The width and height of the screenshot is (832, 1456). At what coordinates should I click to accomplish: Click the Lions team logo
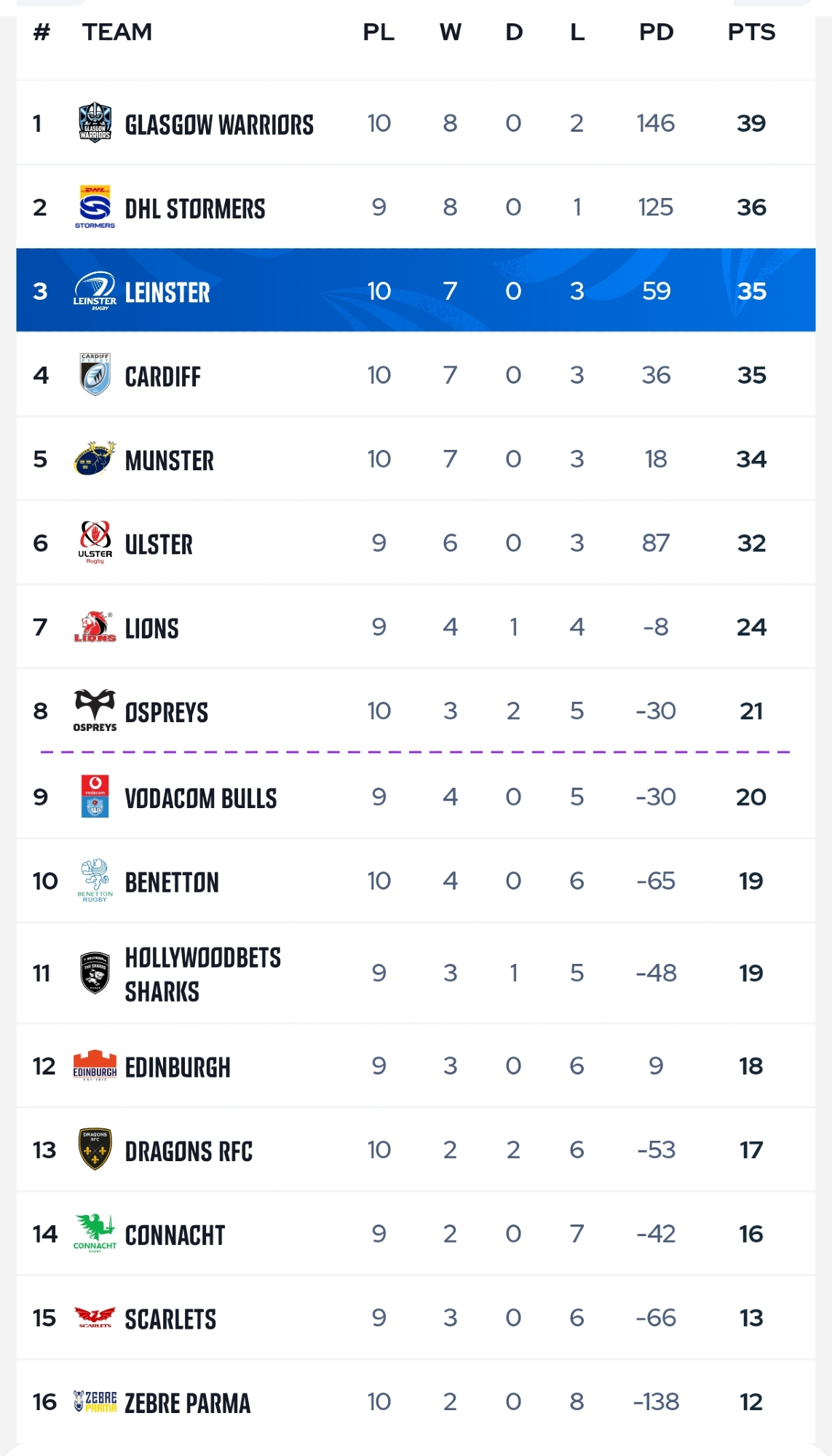95,627
